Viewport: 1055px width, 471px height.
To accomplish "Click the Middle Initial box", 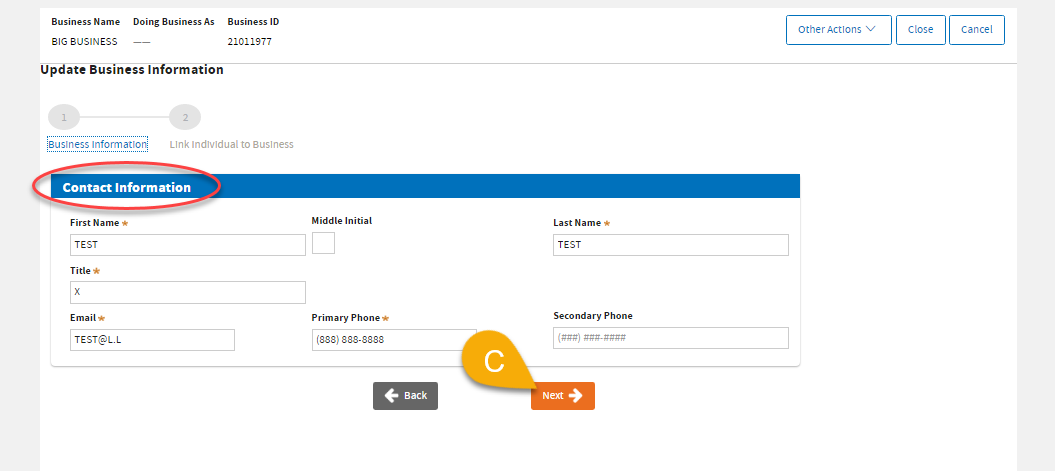I will (x=323, y=243).
